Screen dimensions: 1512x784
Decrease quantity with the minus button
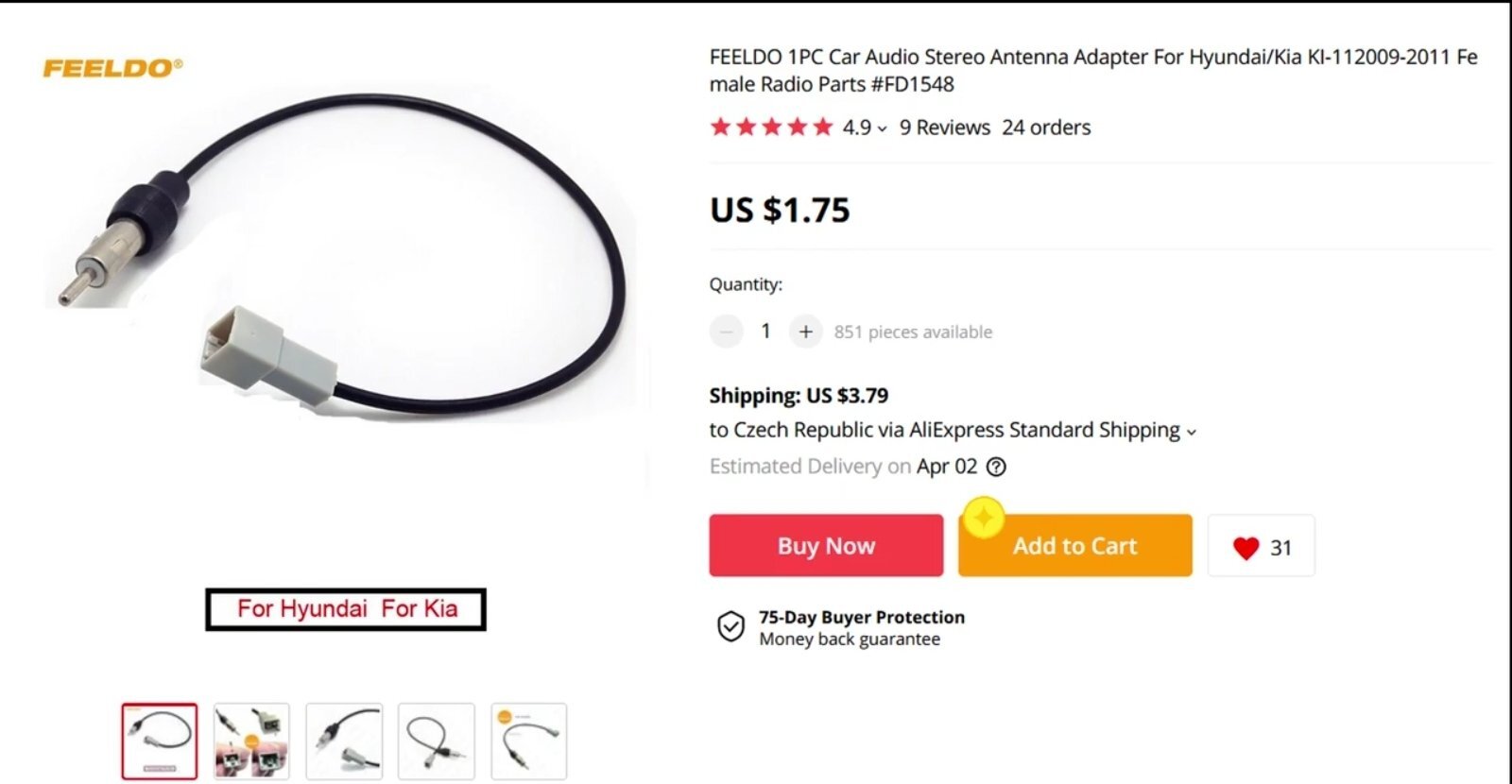(x=726, y=332)
